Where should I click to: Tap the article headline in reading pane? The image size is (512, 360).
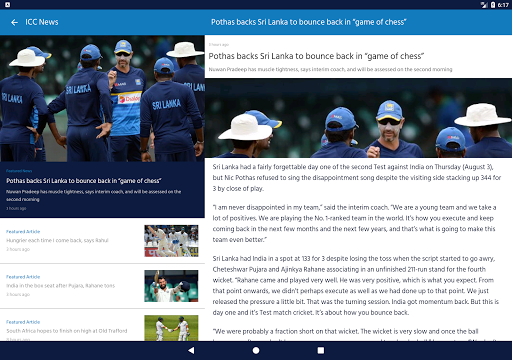tap(316, 56)
